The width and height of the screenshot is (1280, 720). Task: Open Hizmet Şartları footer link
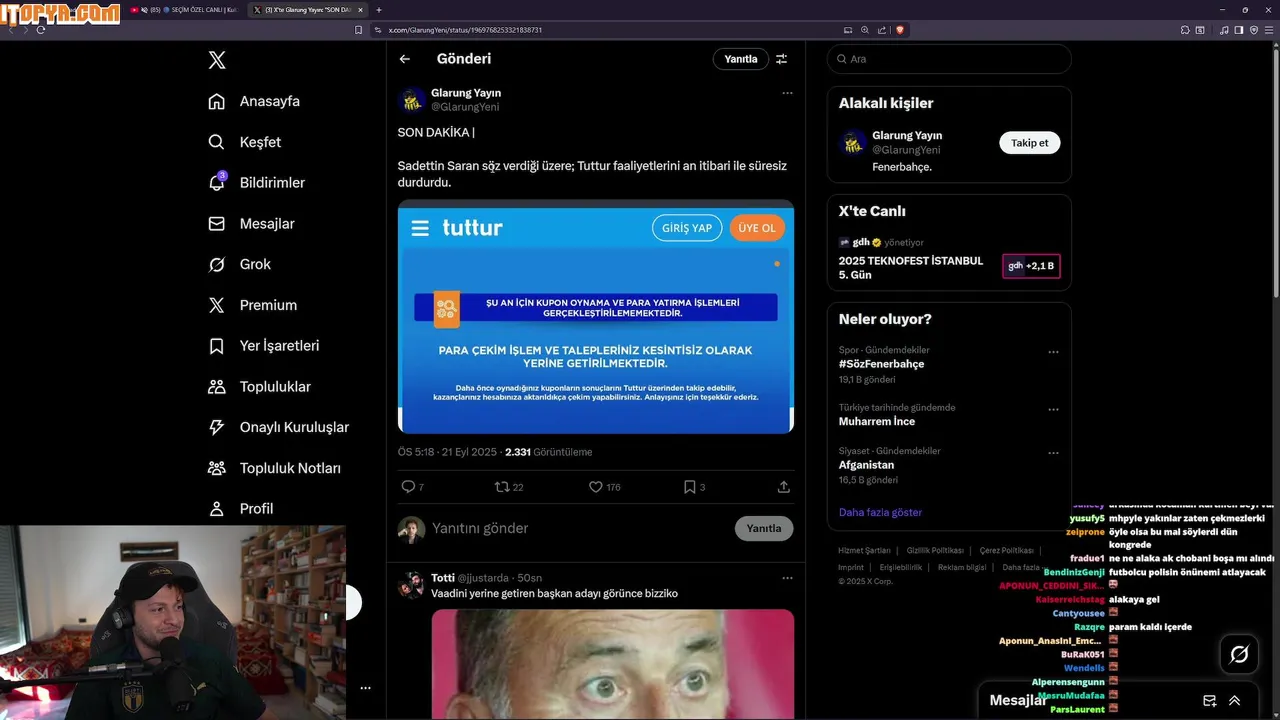[x=864, y=551]
